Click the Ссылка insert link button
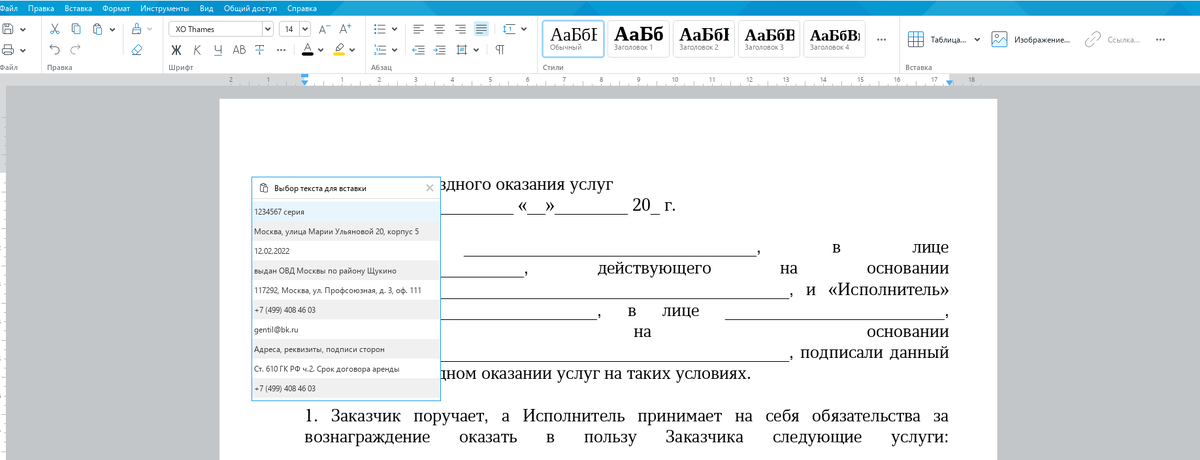1200x460 pixels. tap(1112, 40)
